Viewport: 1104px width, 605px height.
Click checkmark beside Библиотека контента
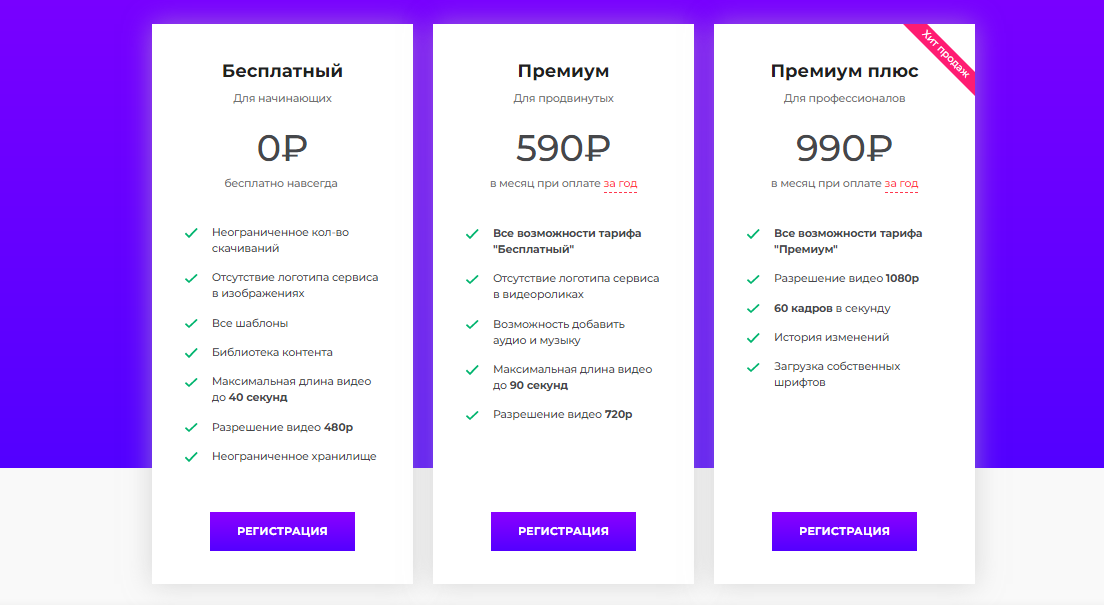coord(191,353)
